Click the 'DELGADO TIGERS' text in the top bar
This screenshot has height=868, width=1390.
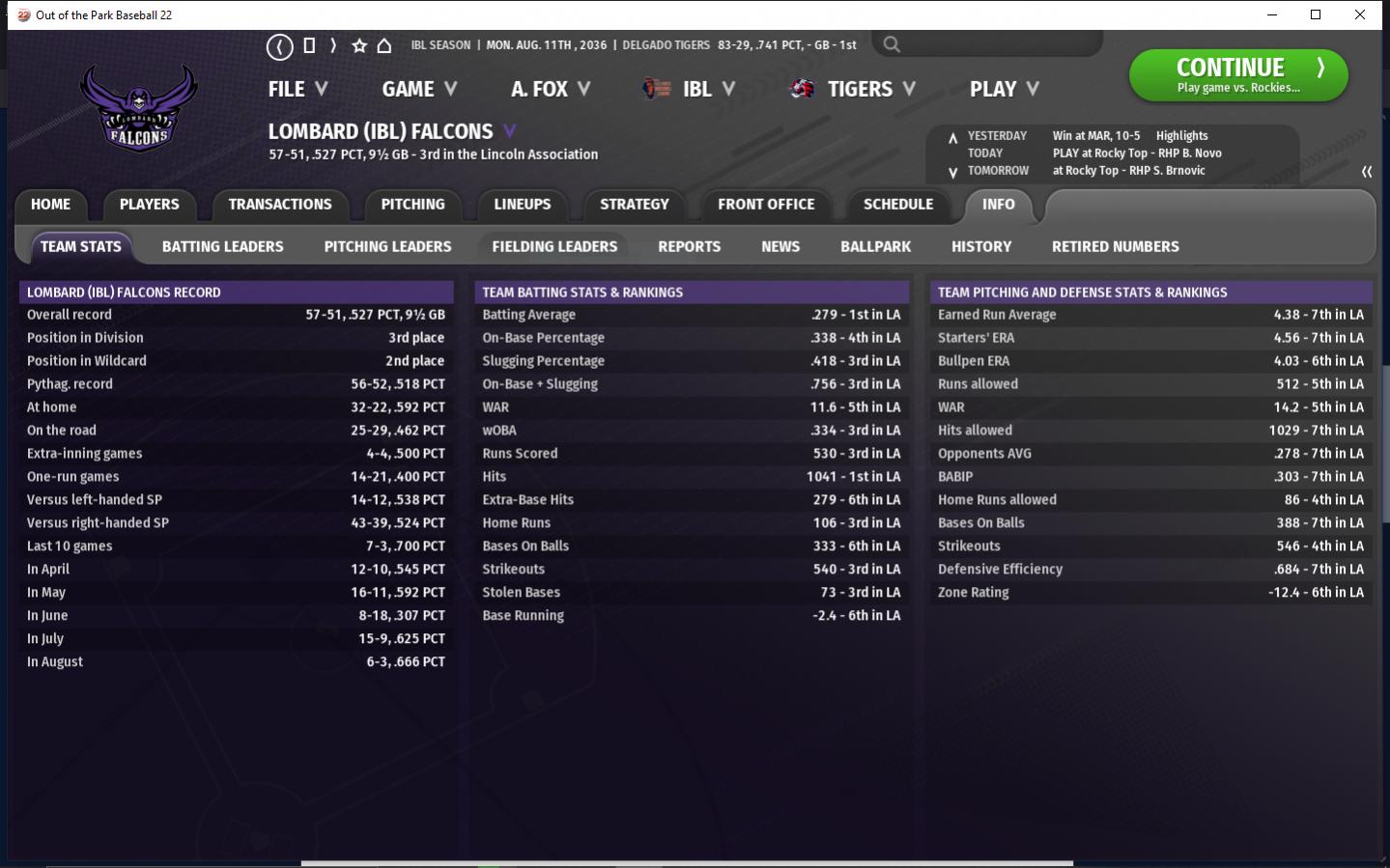[666, 45]
